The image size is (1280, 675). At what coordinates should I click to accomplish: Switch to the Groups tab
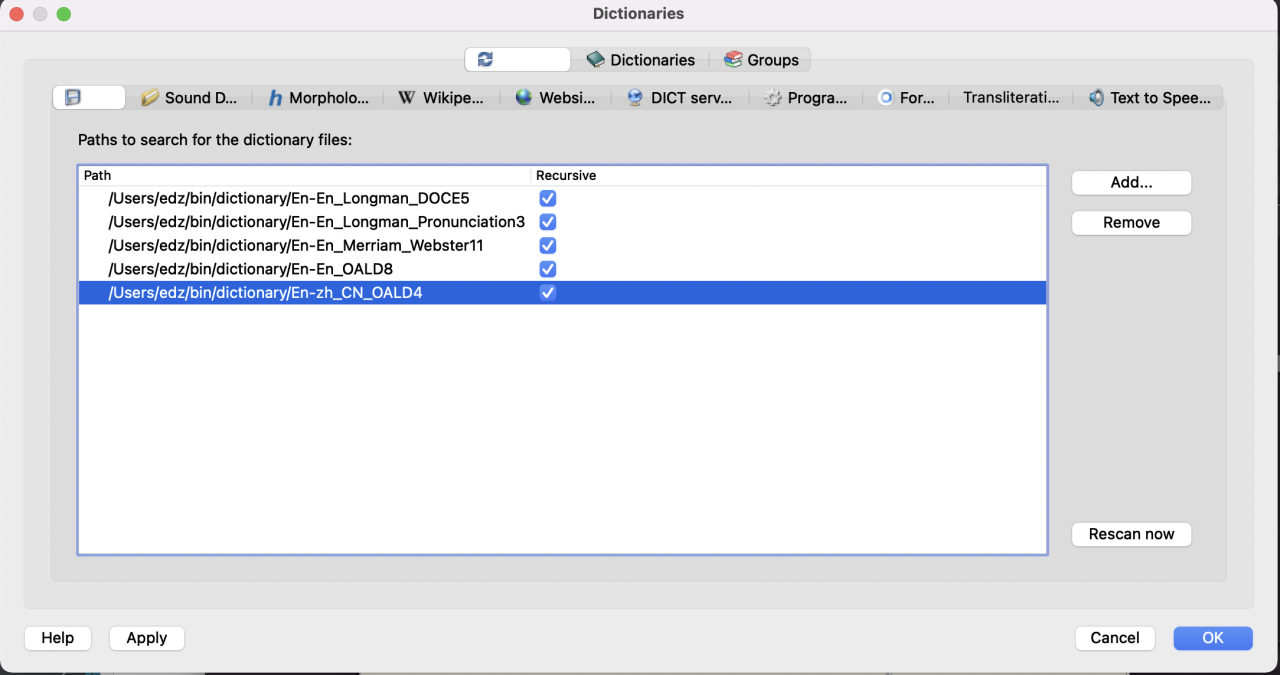(761, 60)
